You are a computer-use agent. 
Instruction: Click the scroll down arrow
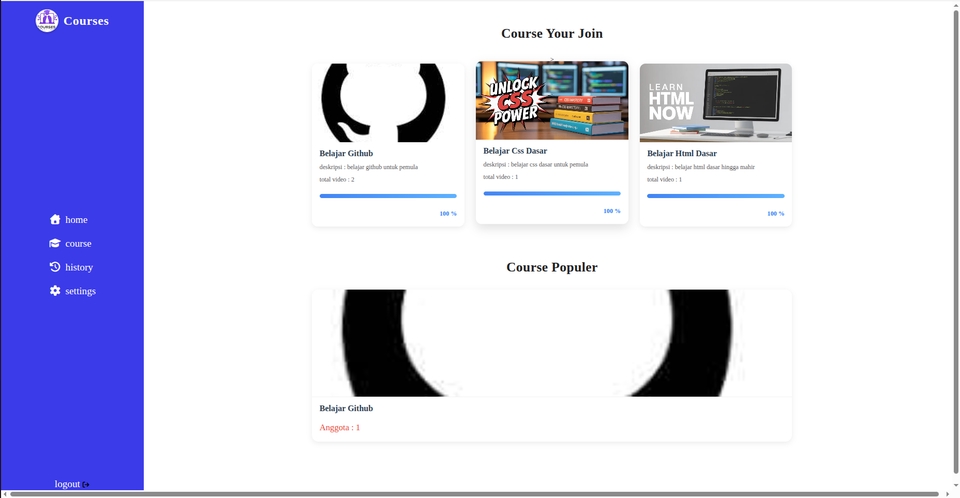coord(956,485)
